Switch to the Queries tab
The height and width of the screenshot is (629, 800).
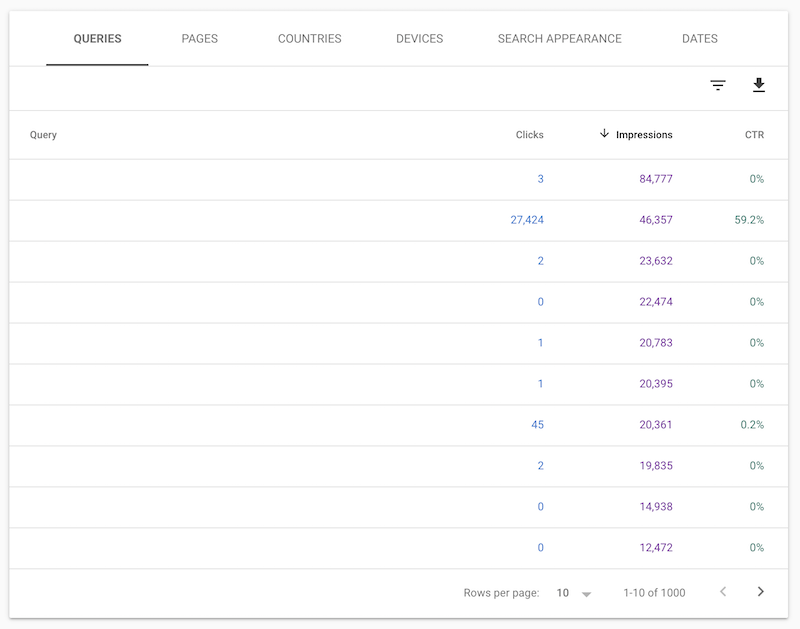pos(97,39)
